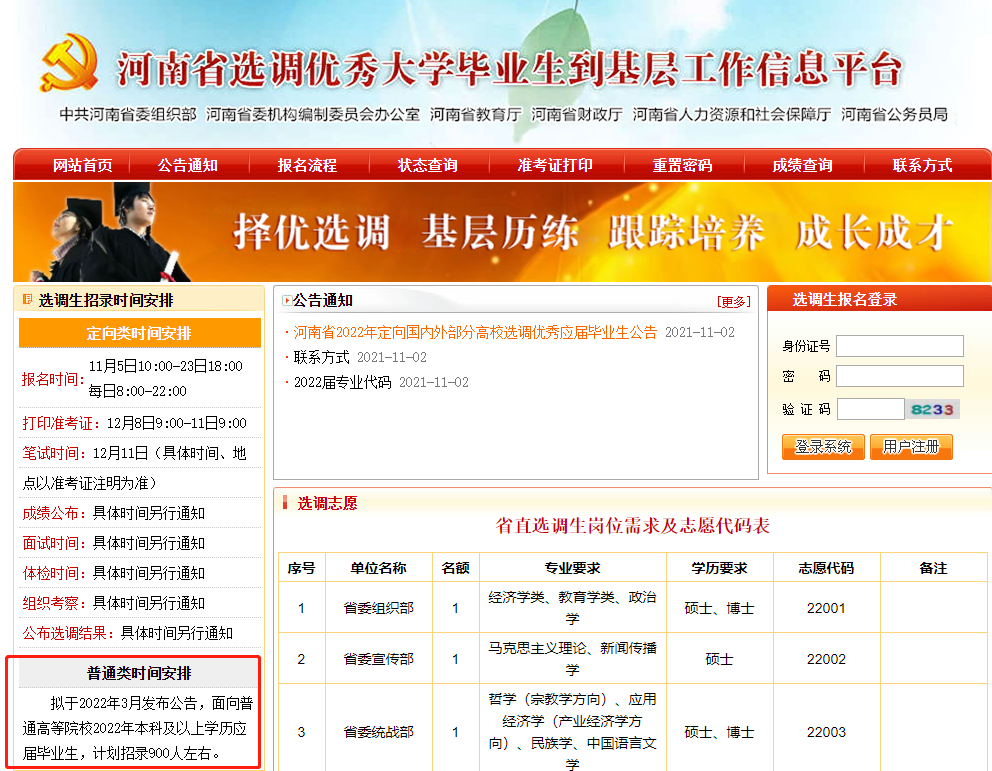Select 状态查询 in navigation bar

(x=428, y=165)
